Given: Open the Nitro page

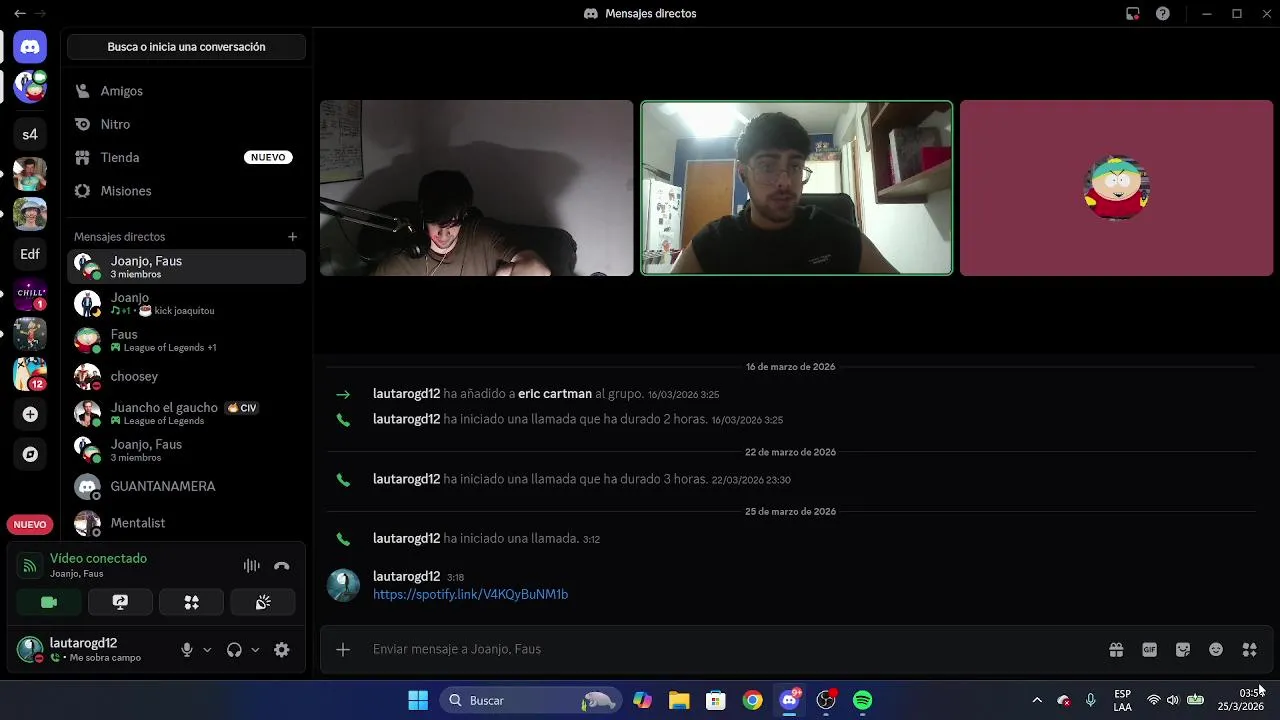Looking at the screenshot, I should click(x=186, y=124).
